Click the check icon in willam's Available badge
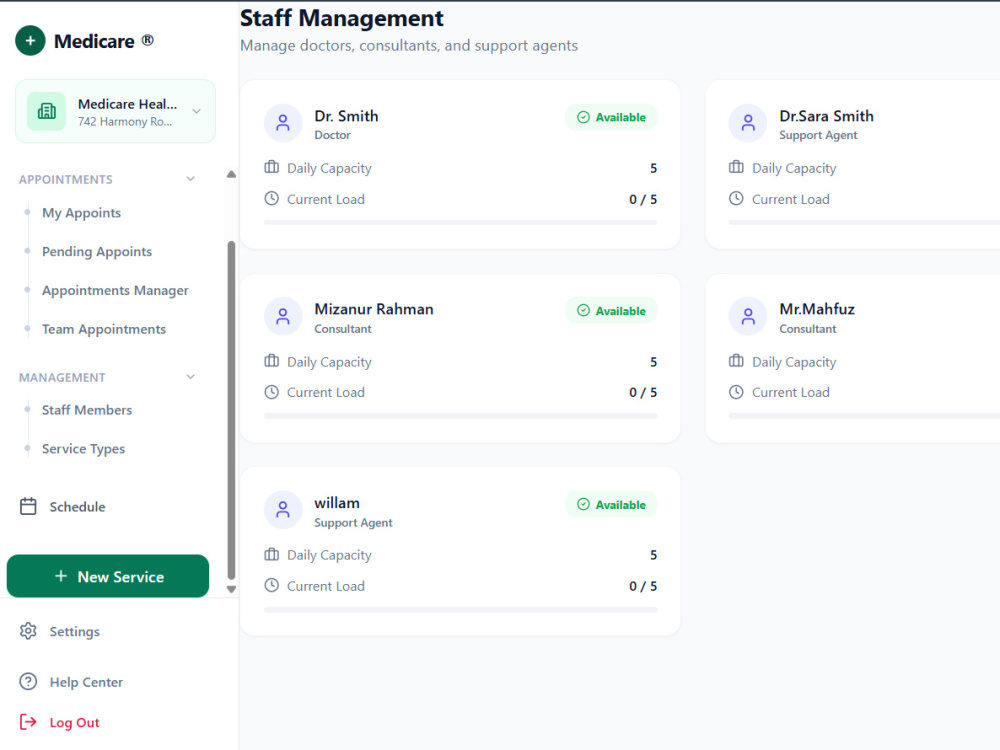Image resolution: width=1000 pixels, height=750 pixels. click(584, 504)
